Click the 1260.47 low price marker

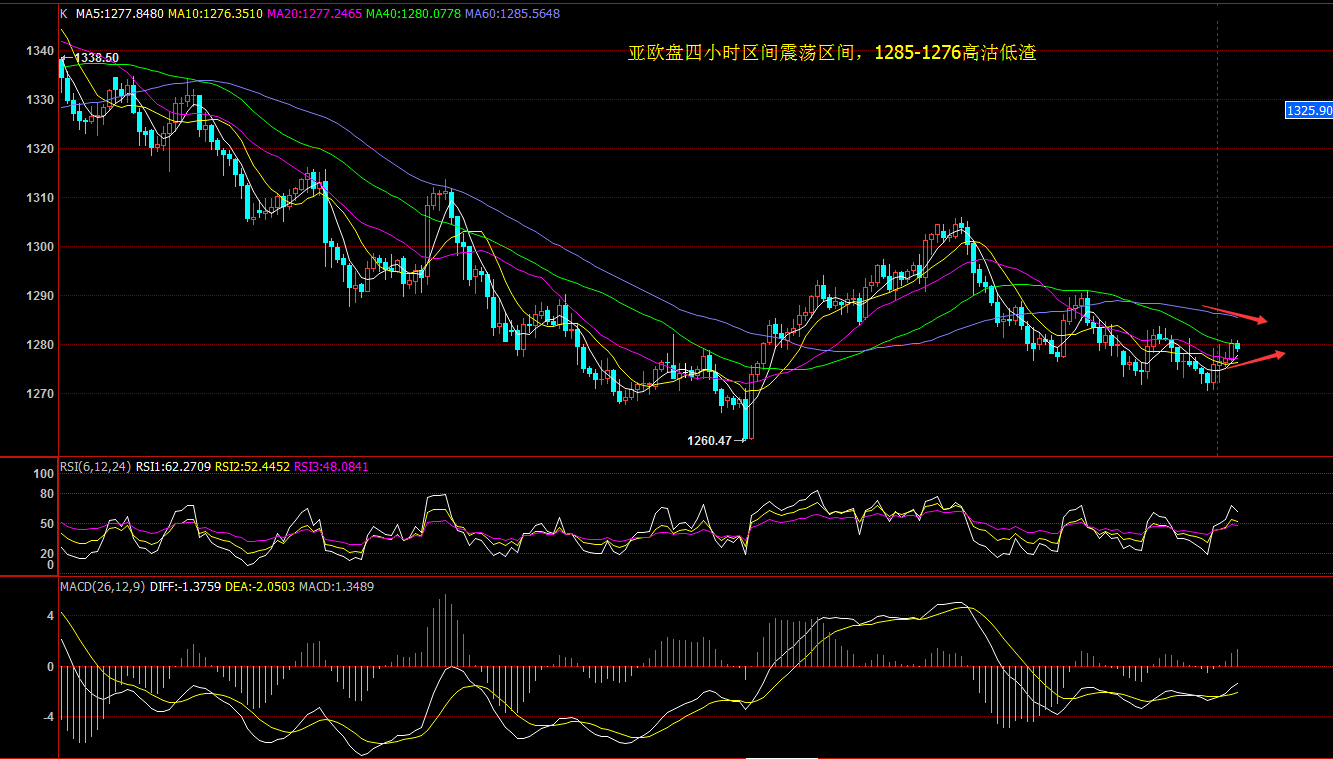pos(709,440)
